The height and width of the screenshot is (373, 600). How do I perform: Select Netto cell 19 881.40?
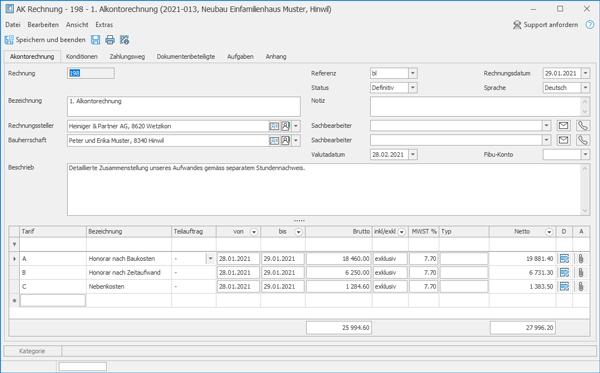point(522,259)
